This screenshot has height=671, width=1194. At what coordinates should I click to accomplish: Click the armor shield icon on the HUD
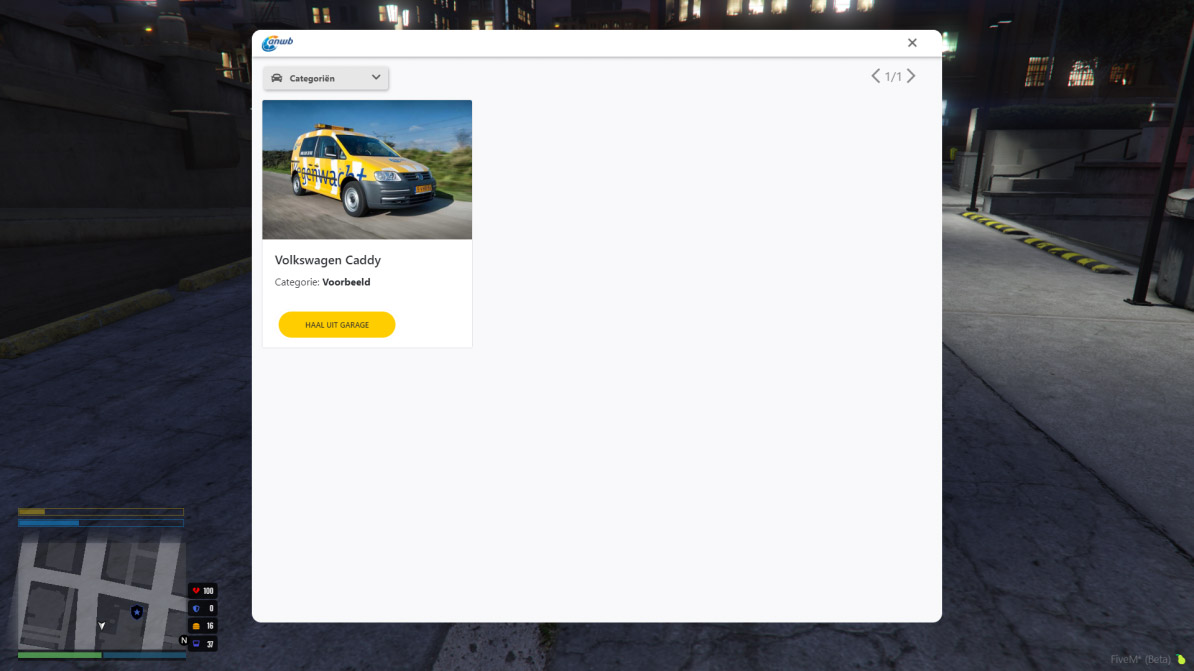196,609
